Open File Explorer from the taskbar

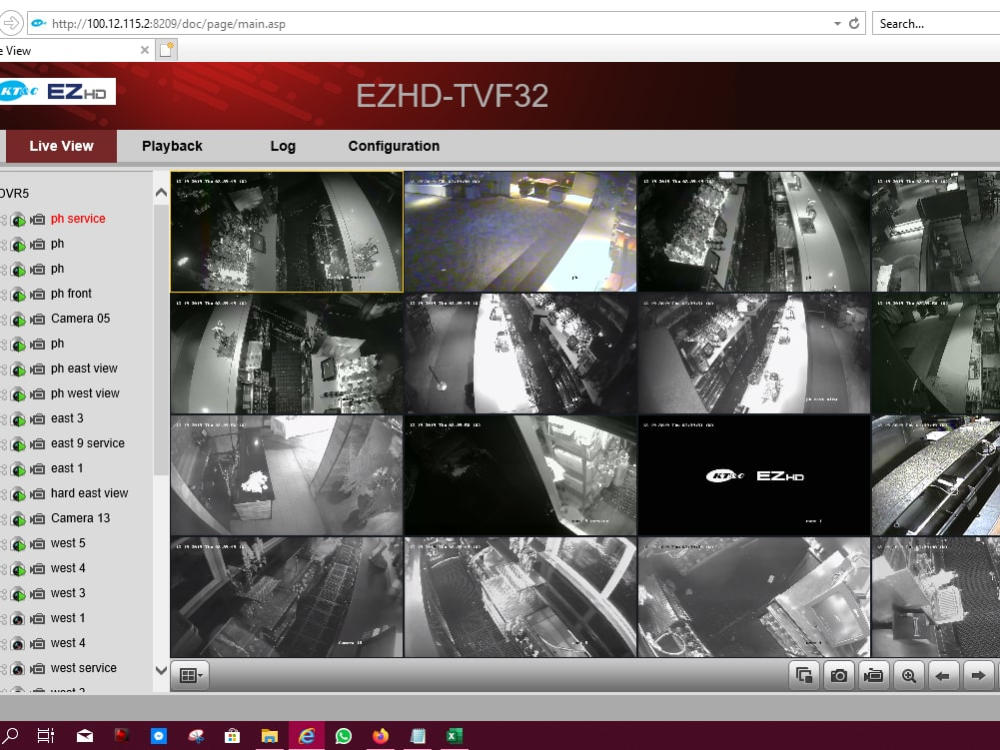click(x=270, y=736)
